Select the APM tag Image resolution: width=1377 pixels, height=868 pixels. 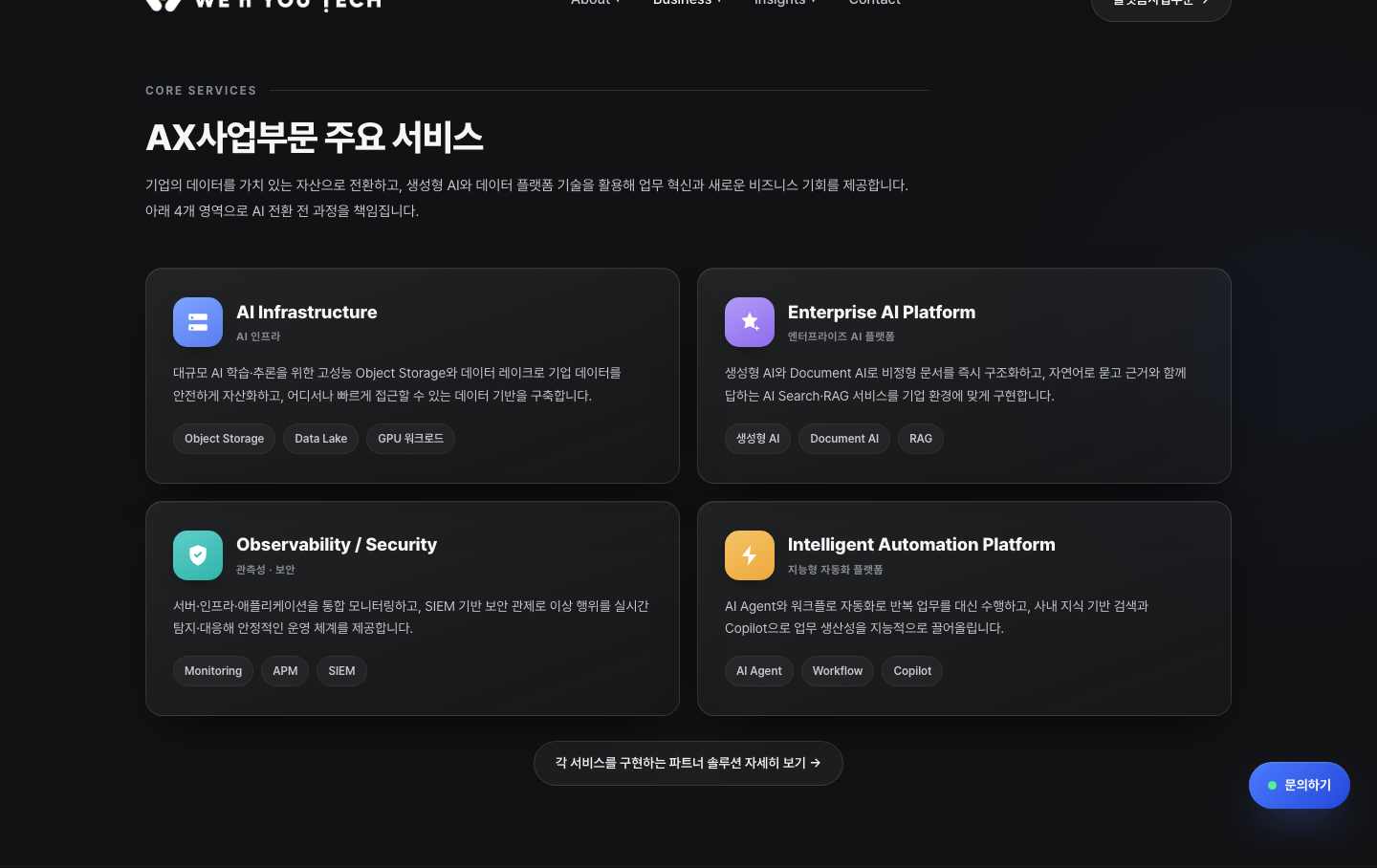(x=285, y=671)
